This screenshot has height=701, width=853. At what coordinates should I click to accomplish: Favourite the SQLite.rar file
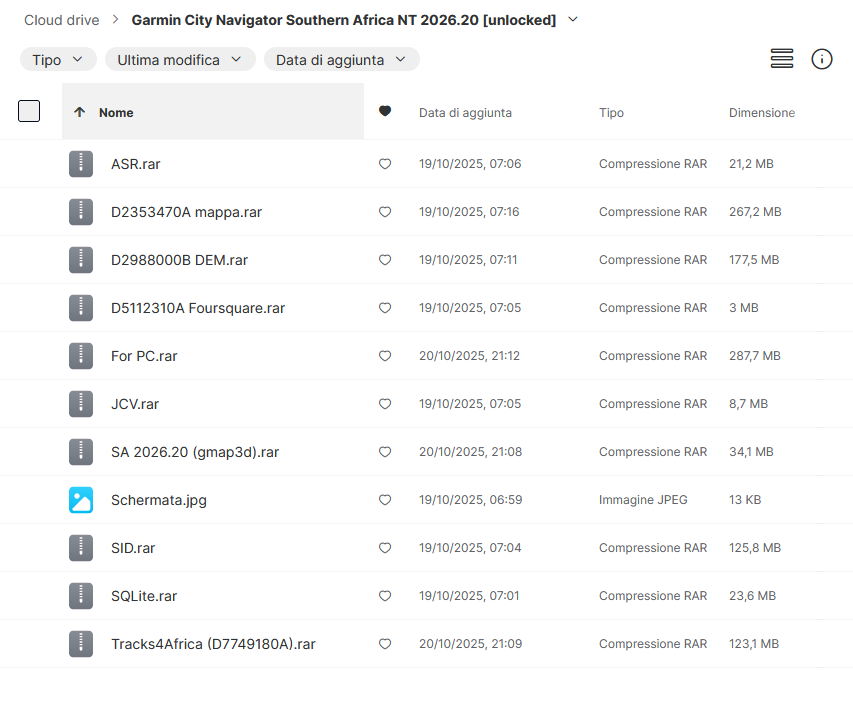coord(385,595)
